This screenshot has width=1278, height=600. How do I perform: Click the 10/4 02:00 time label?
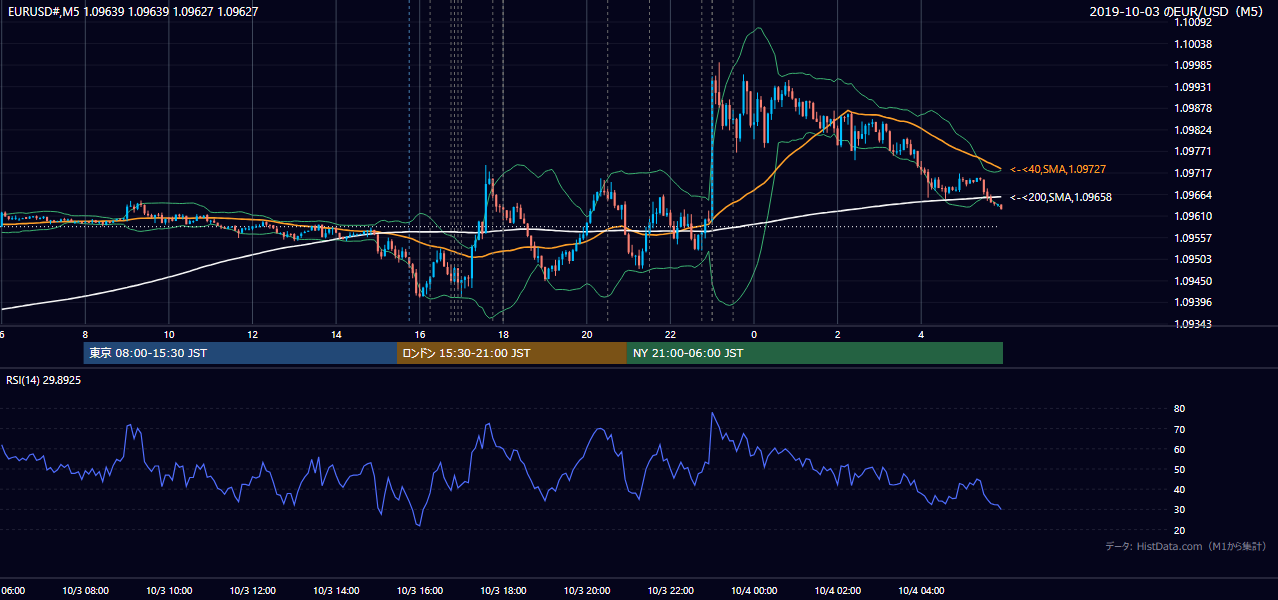838,591
